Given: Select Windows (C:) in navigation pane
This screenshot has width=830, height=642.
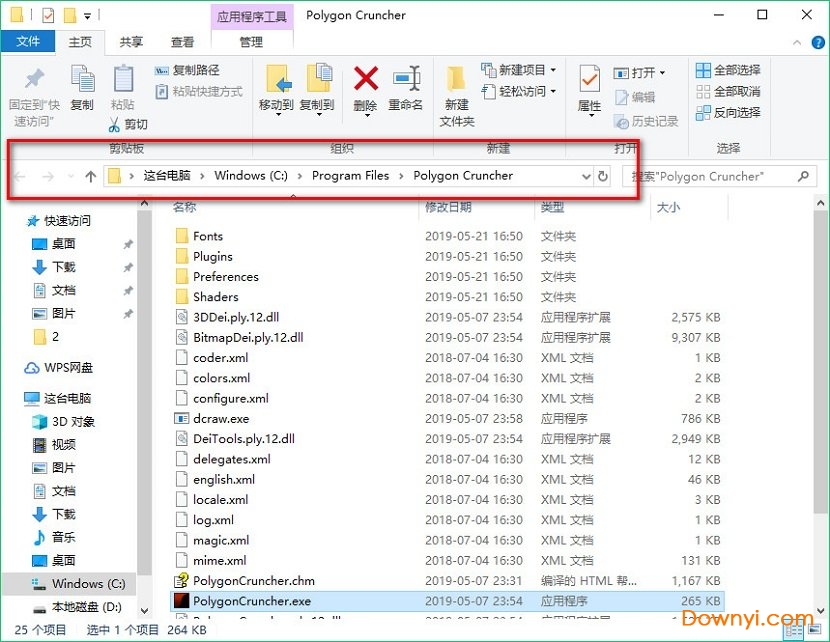Looking at the screenshot, I should (88, 583).
